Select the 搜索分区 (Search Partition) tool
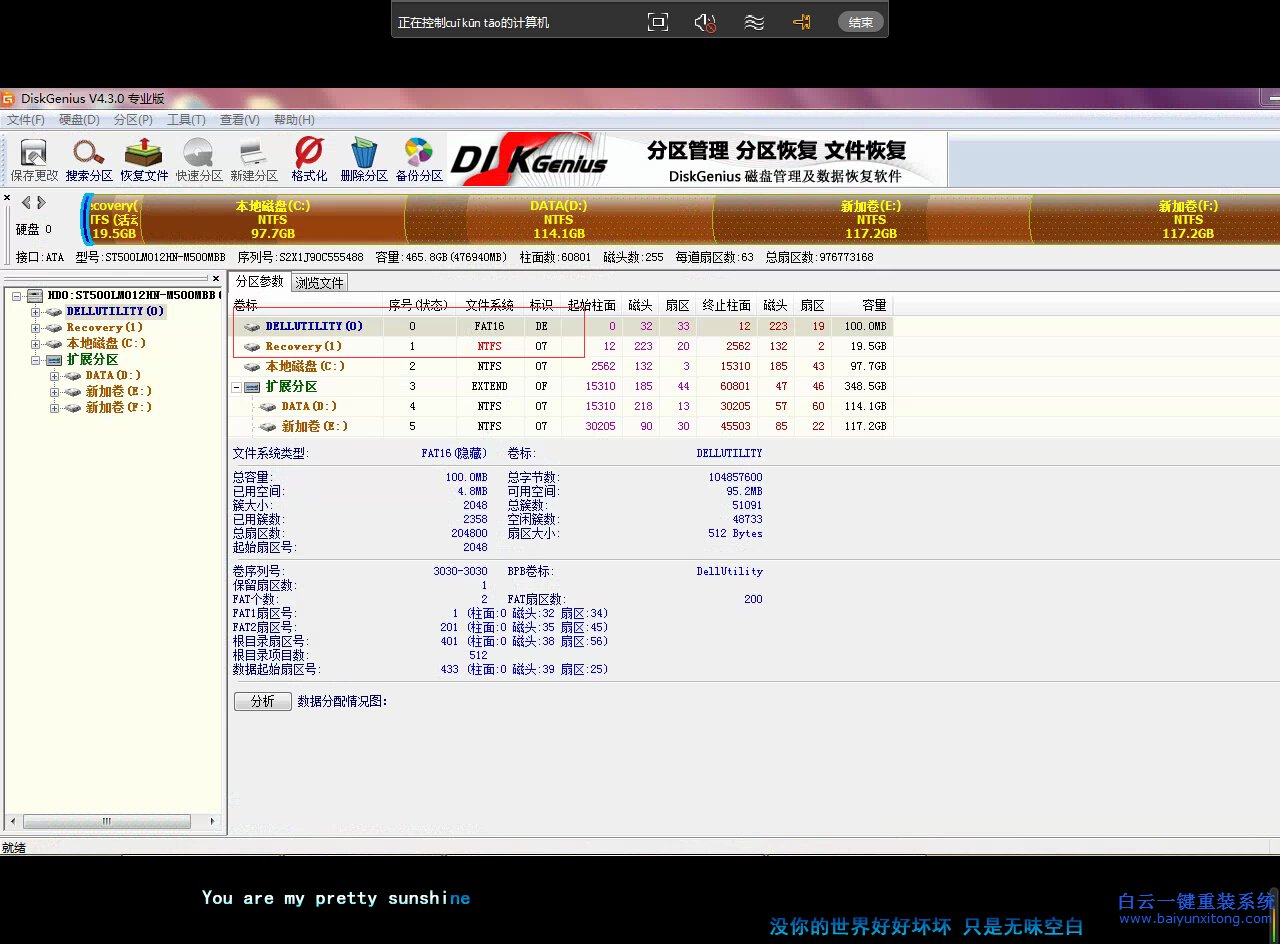The width and height of the screenshot is (1280, 944). (x=87, y=159)
